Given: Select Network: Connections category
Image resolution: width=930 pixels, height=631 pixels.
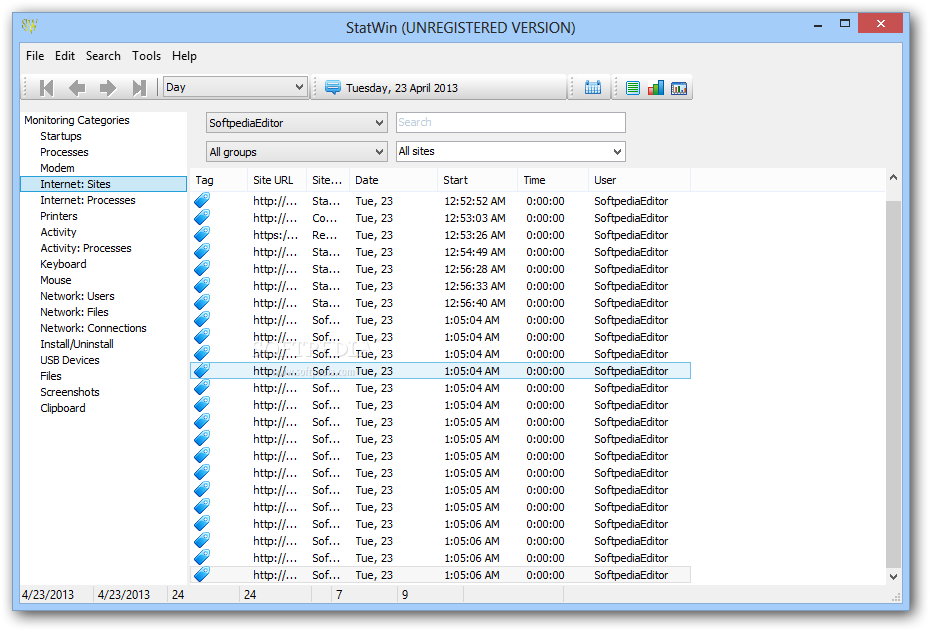Looking at the screenshot, I should [x=93, y=328].
